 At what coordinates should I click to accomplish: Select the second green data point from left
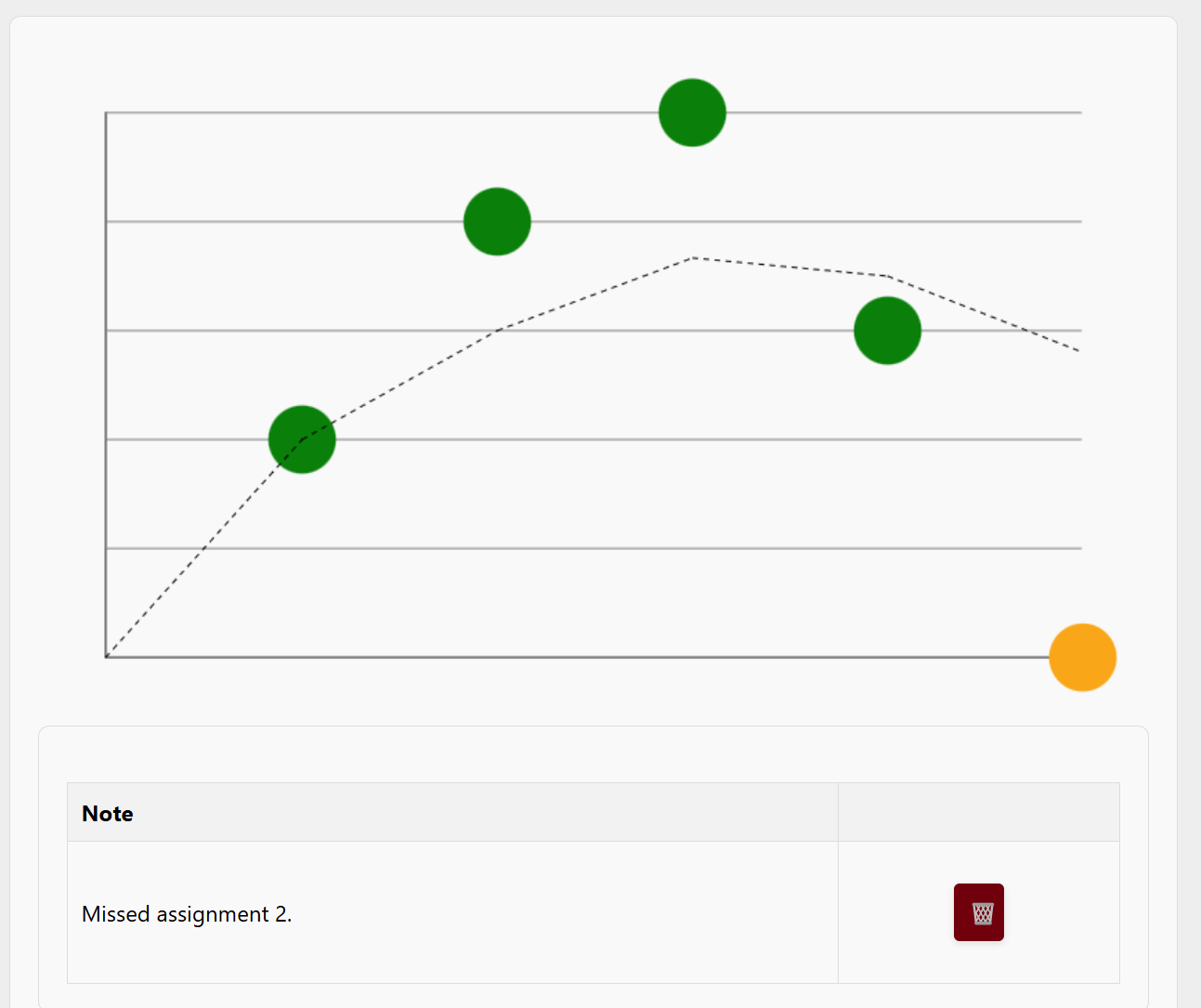click(497, 221)
